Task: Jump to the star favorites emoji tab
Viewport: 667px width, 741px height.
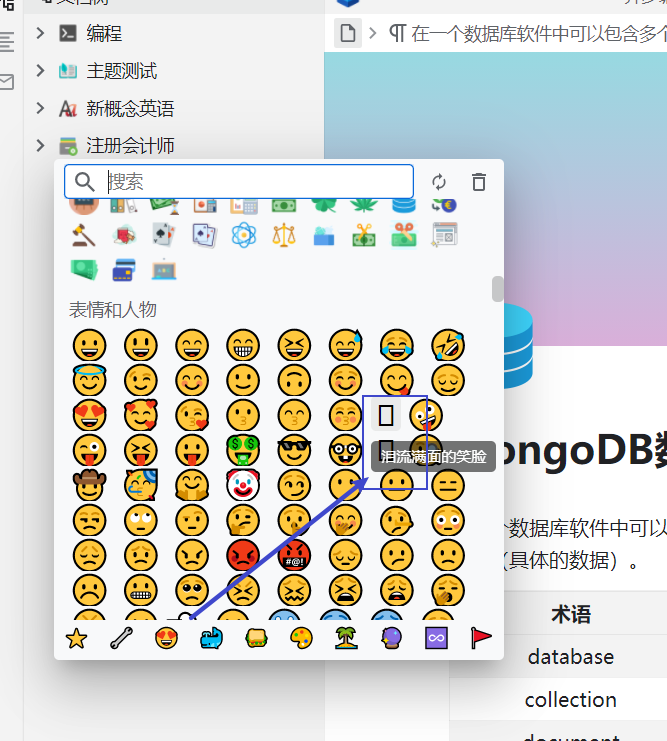Action: pos(76,638)
